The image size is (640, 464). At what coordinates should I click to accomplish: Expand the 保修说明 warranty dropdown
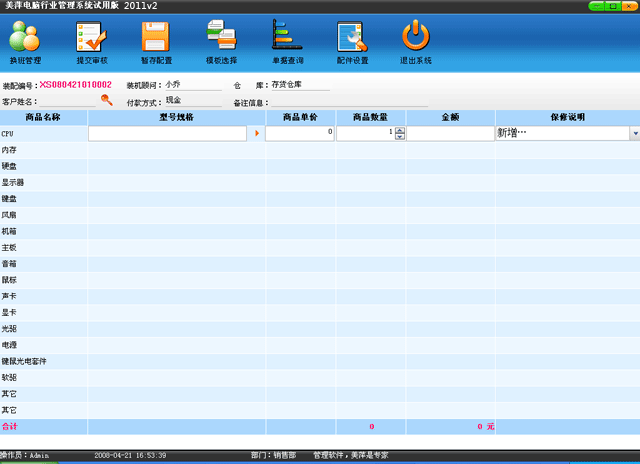coord(634,133)
